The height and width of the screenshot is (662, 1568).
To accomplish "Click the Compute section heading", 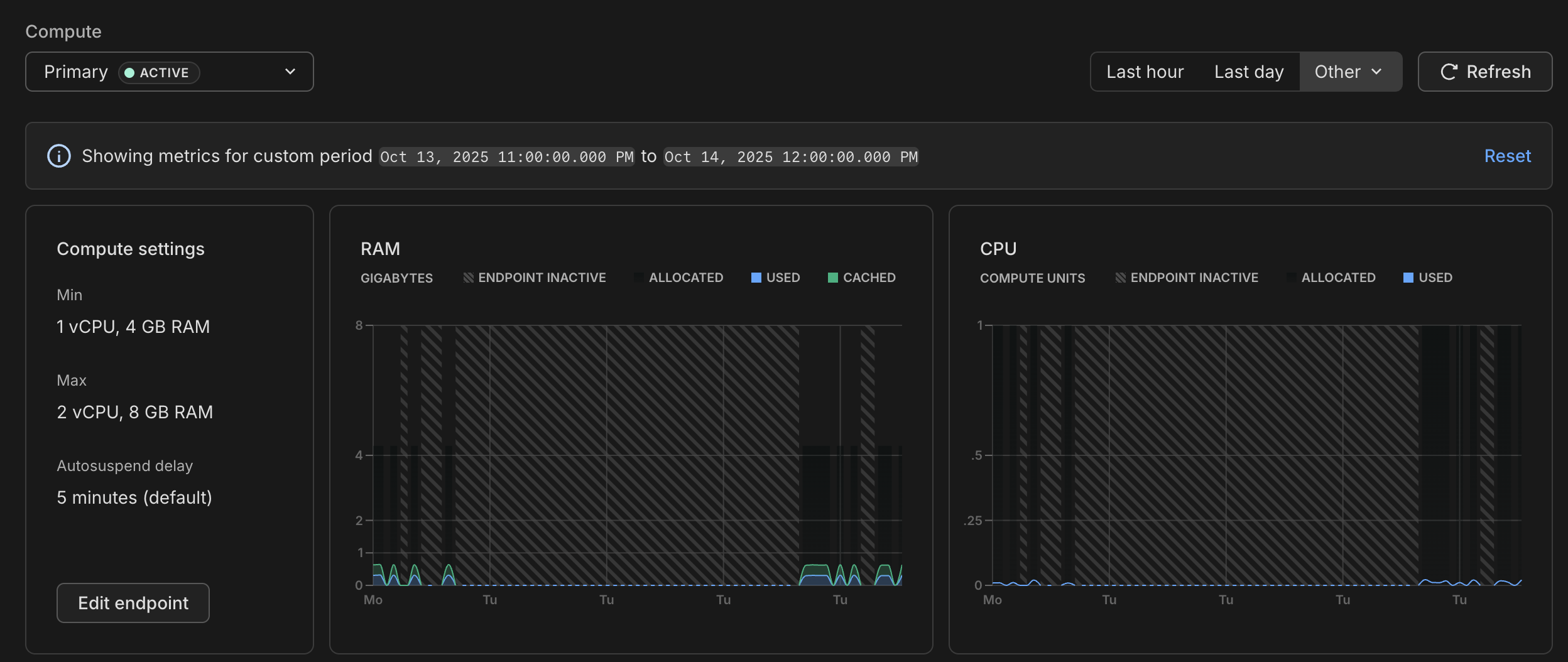I will 63,31.
